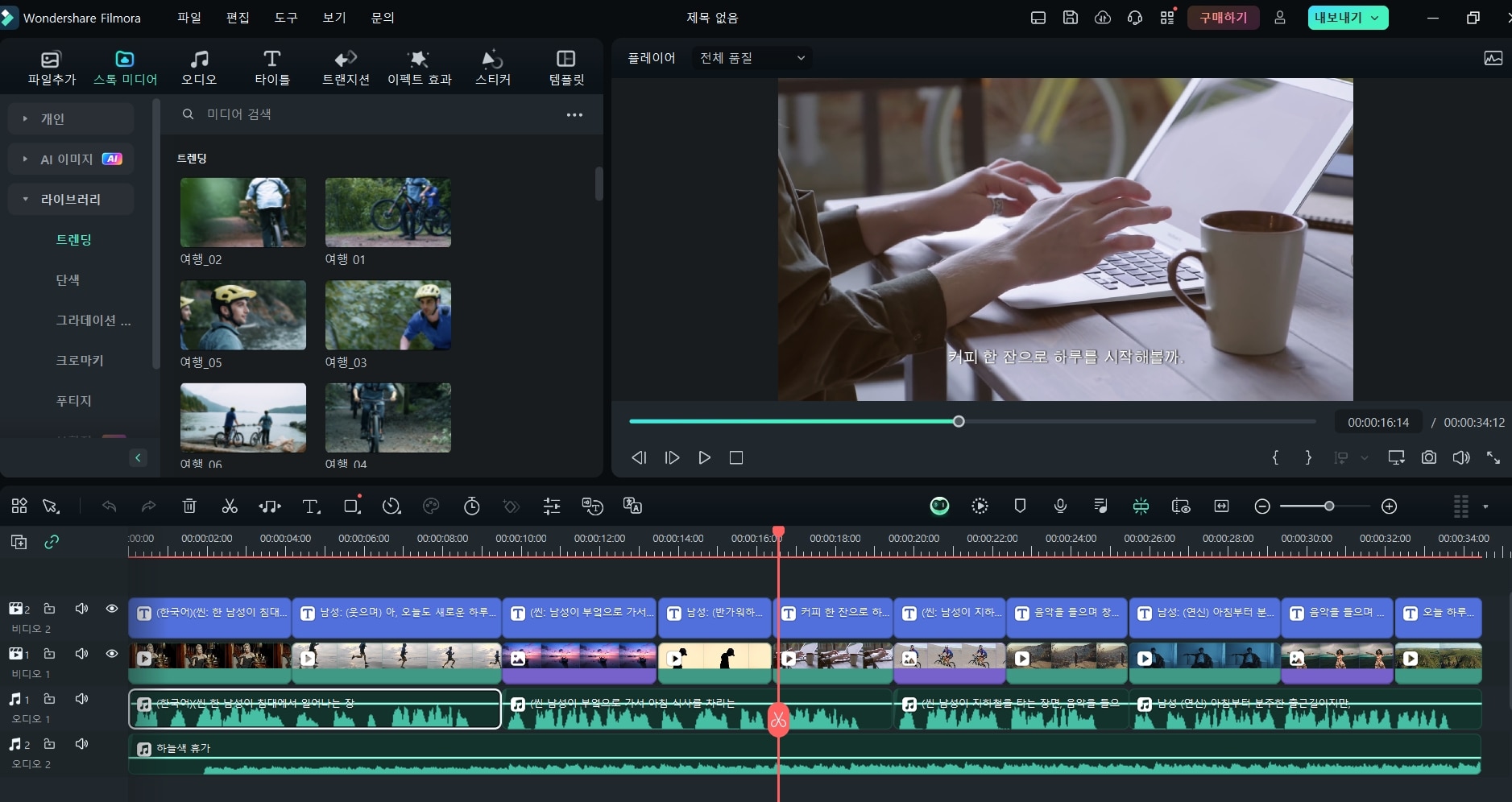Click the 구매하기 purchase button
The image size is (1512, 802).
pyautogui.click(x=1224, y=17)
